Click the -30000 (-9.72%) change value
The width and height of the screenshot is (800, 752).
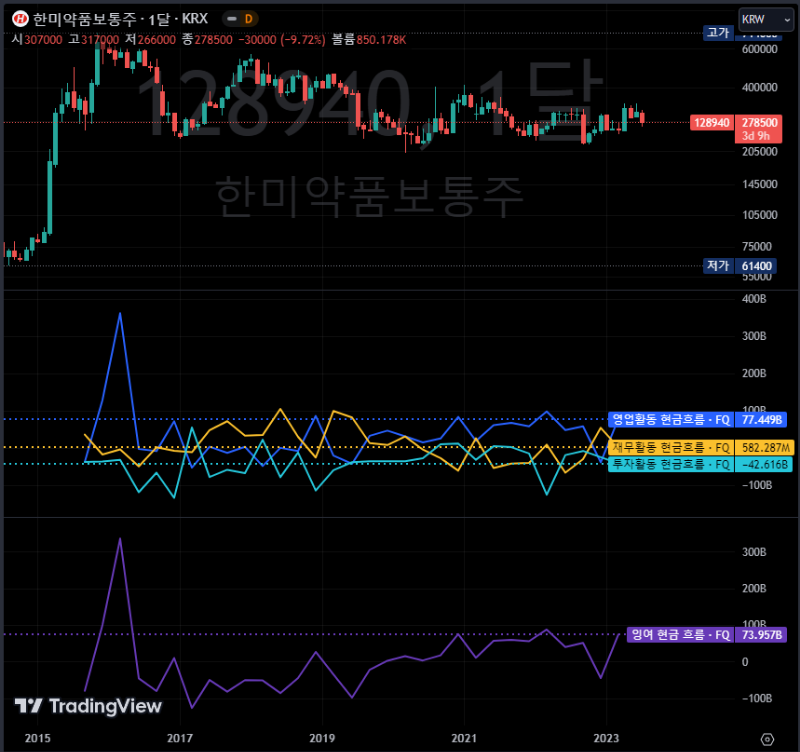point(282,40)
